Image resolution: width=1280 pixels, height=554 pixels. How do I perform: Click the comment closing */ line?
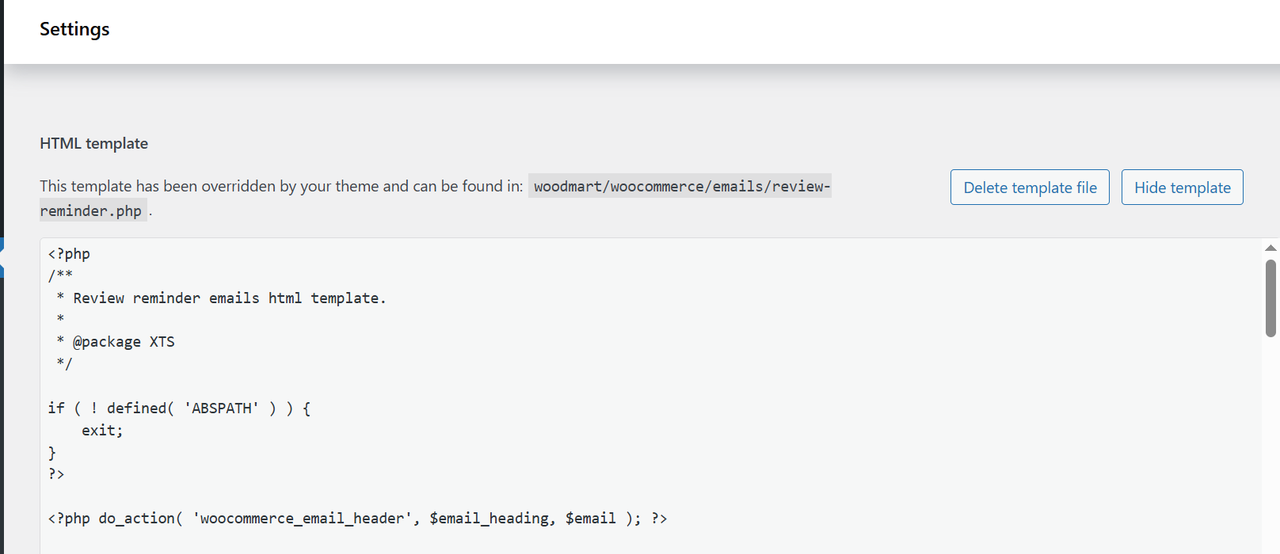pos(64,364)
